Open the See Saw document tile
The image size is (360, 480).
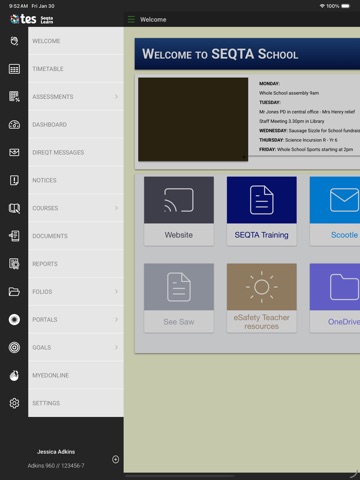click(179, 287)
